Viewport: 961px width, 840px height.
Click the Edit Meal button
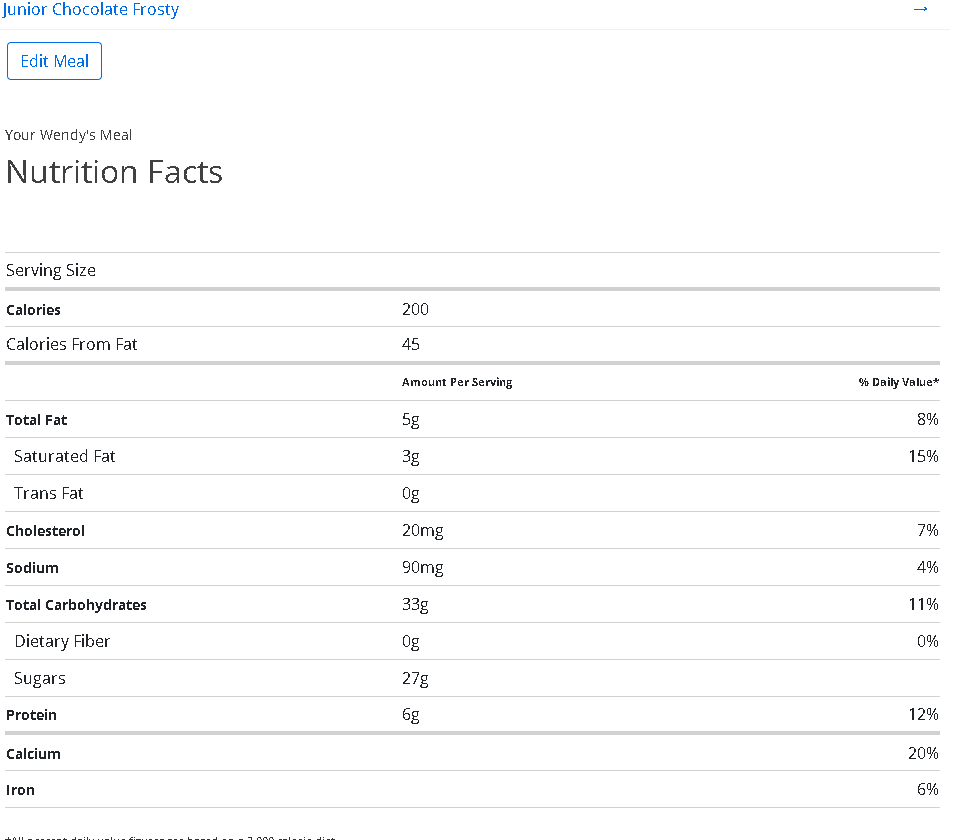[x=55, y=61]
